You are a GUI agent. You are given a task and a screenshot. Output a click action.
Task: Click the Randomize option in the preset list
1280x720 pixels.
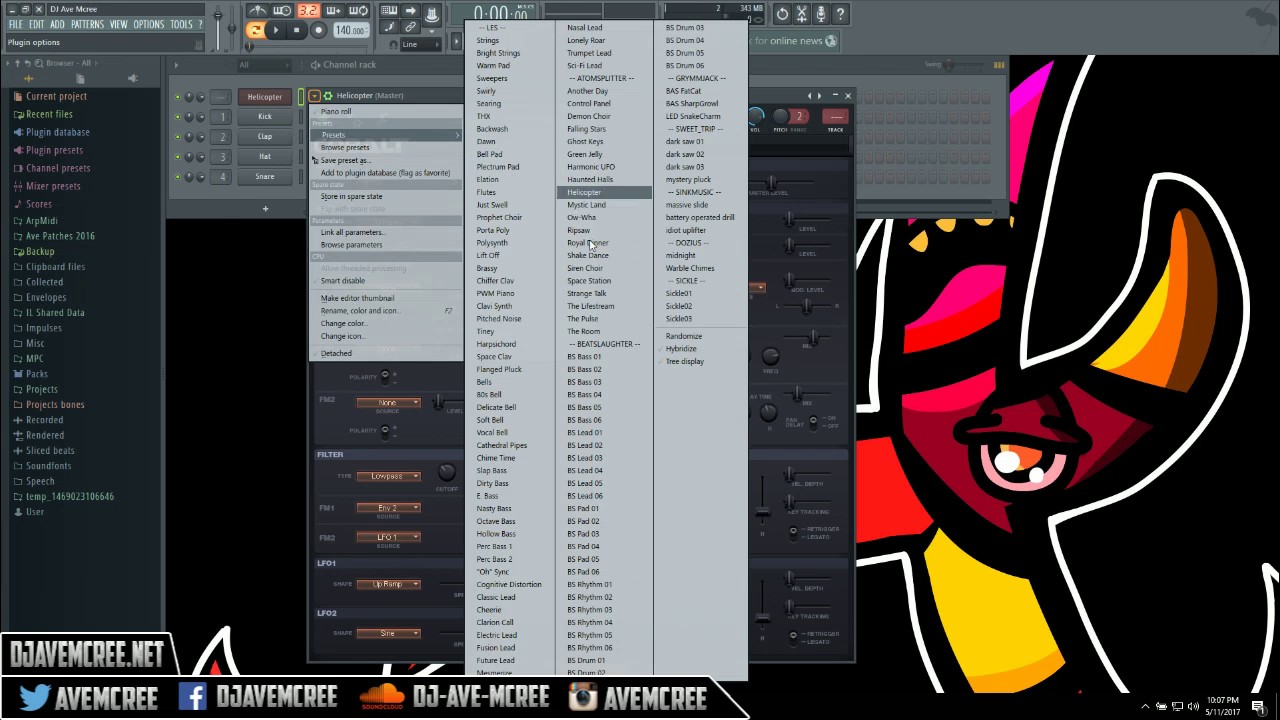(x=684, y=336)
